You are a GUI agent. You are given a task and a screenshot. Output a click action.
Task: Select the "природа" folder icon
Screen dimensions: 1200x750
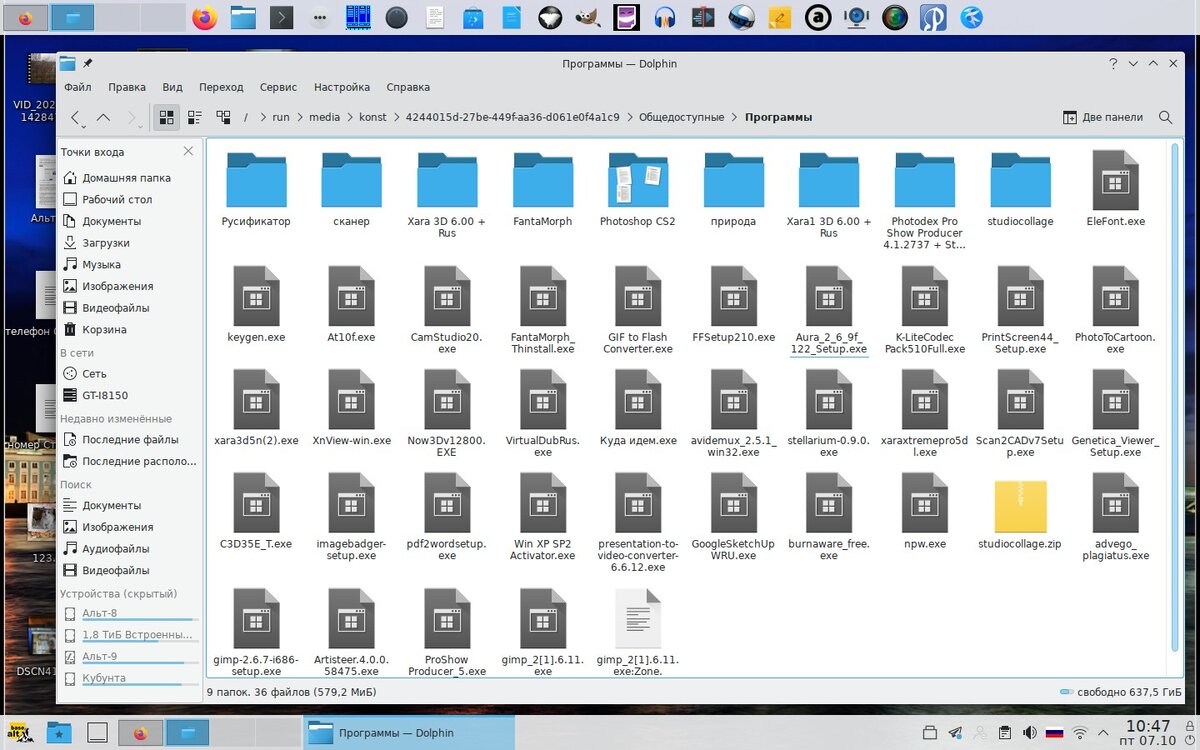[x=734, y=180]
